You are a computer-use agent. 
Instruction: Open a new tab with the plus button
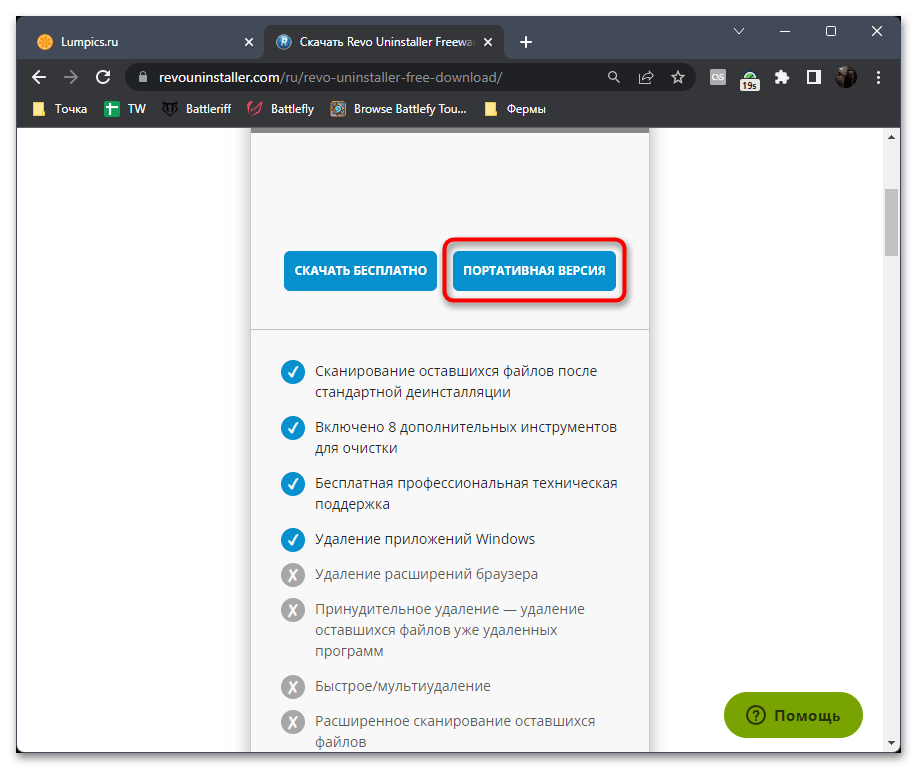(x=526, y=42)
